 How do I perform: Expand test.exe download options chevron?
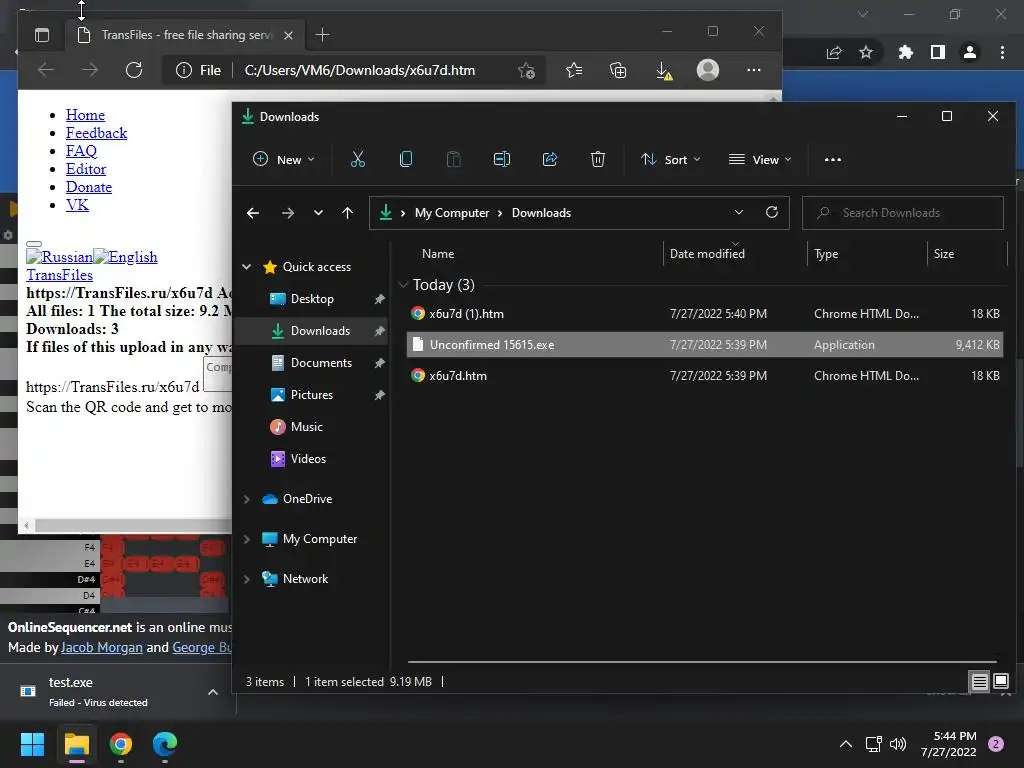pos(213,692)
